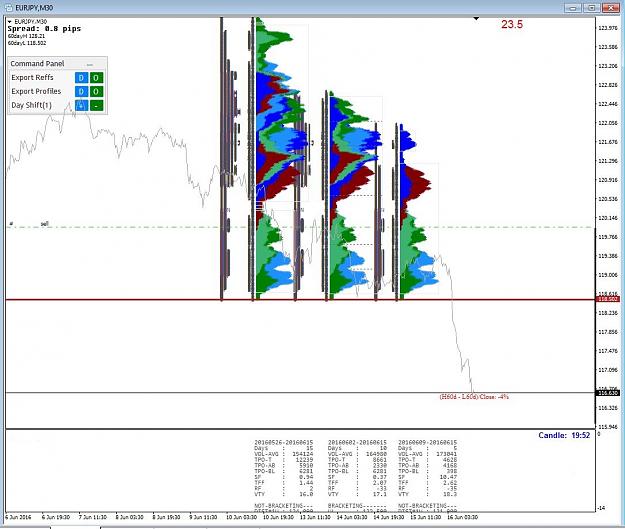Click the EURJPY,M30 window title icon
This screenshot has width=625, height=529.
9,8
